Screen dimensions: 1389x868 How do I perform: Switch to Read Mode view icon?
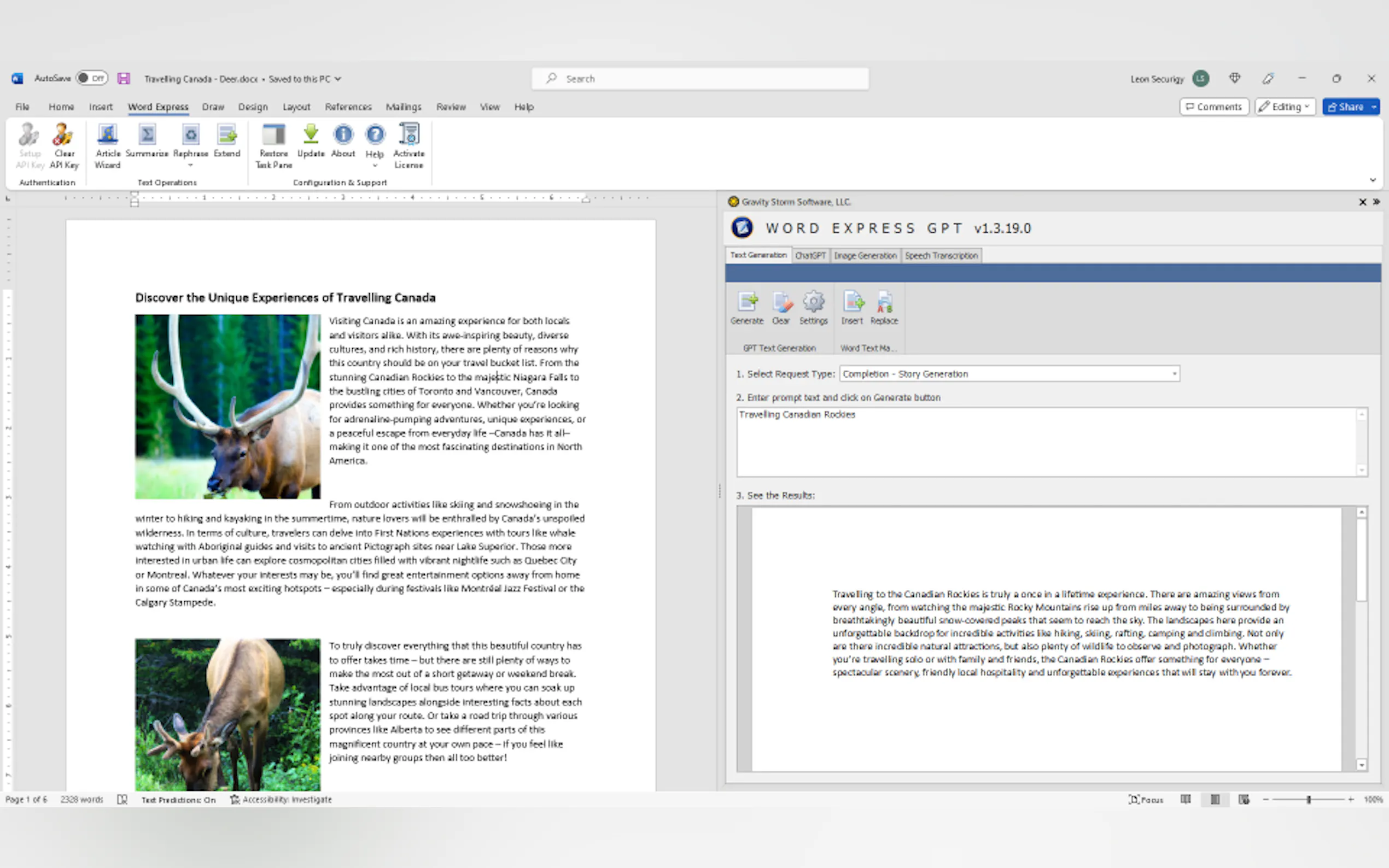1185,799
